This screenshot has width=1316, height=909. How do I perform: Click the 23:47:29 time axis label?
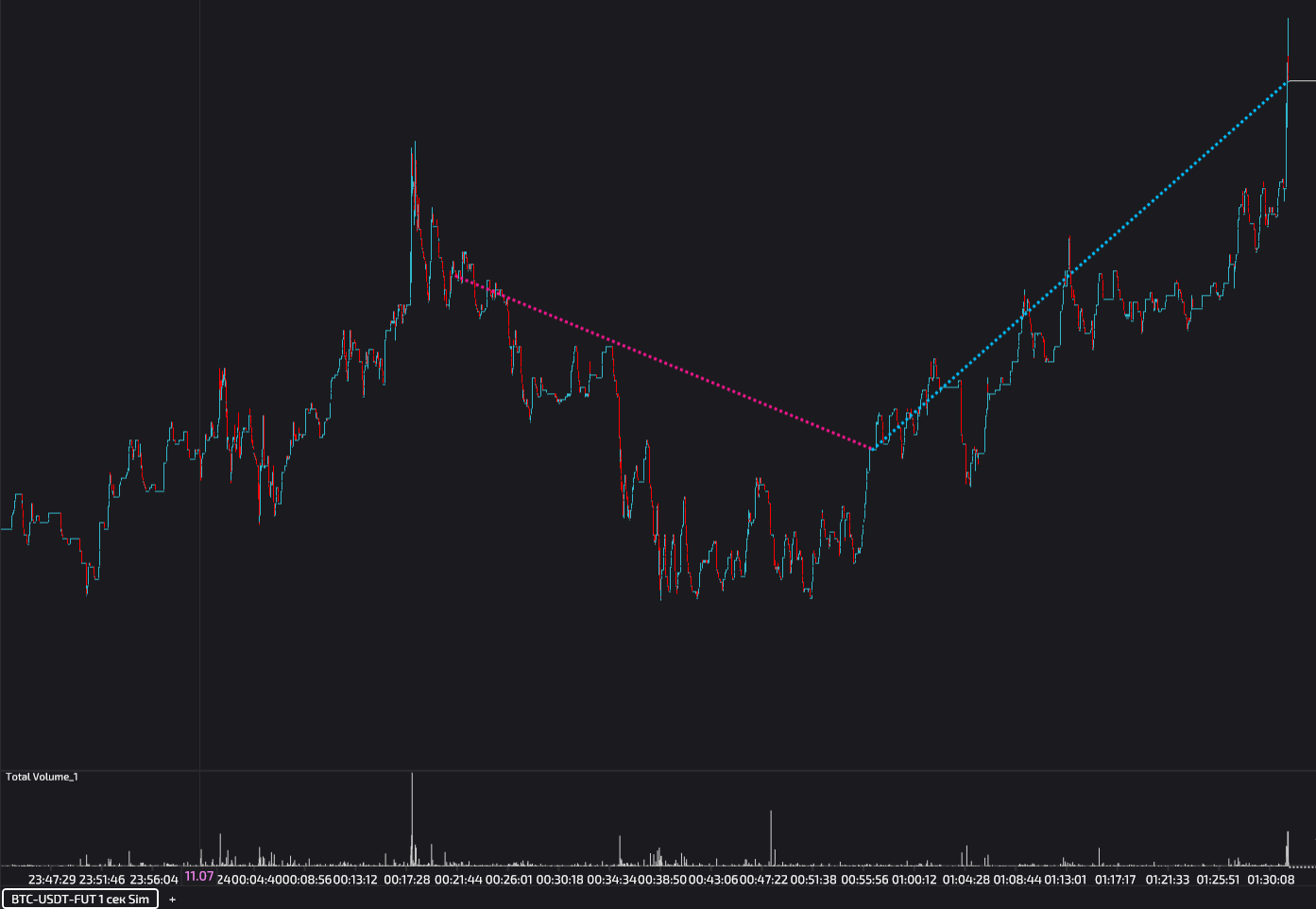[52, 879]
